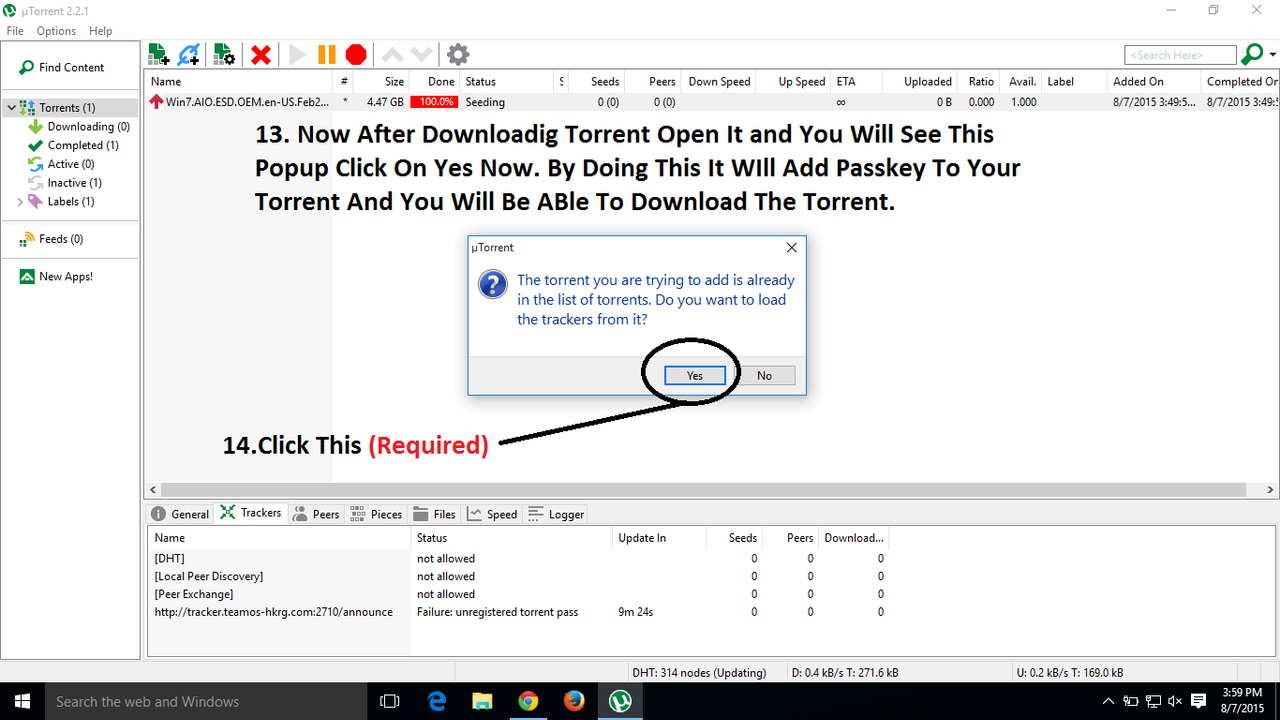
Task: Open the Help menu
Action: click(x=100, y=31)
